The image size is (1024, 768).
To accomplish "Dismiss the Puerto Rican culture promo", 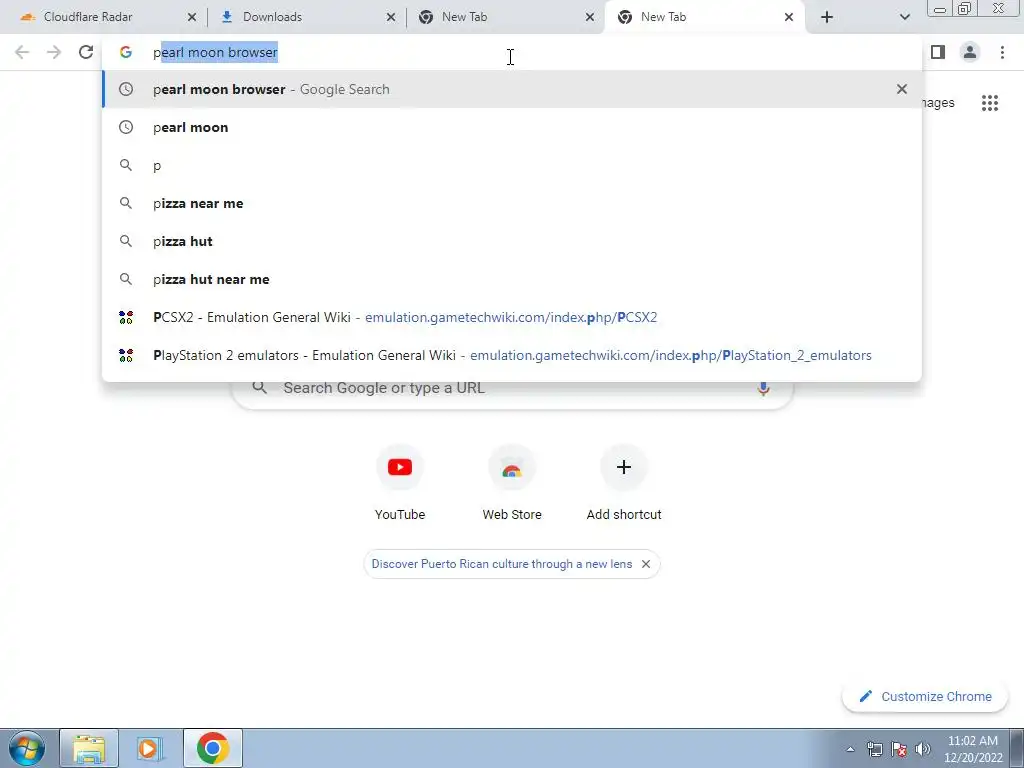I will coord(646,564).
